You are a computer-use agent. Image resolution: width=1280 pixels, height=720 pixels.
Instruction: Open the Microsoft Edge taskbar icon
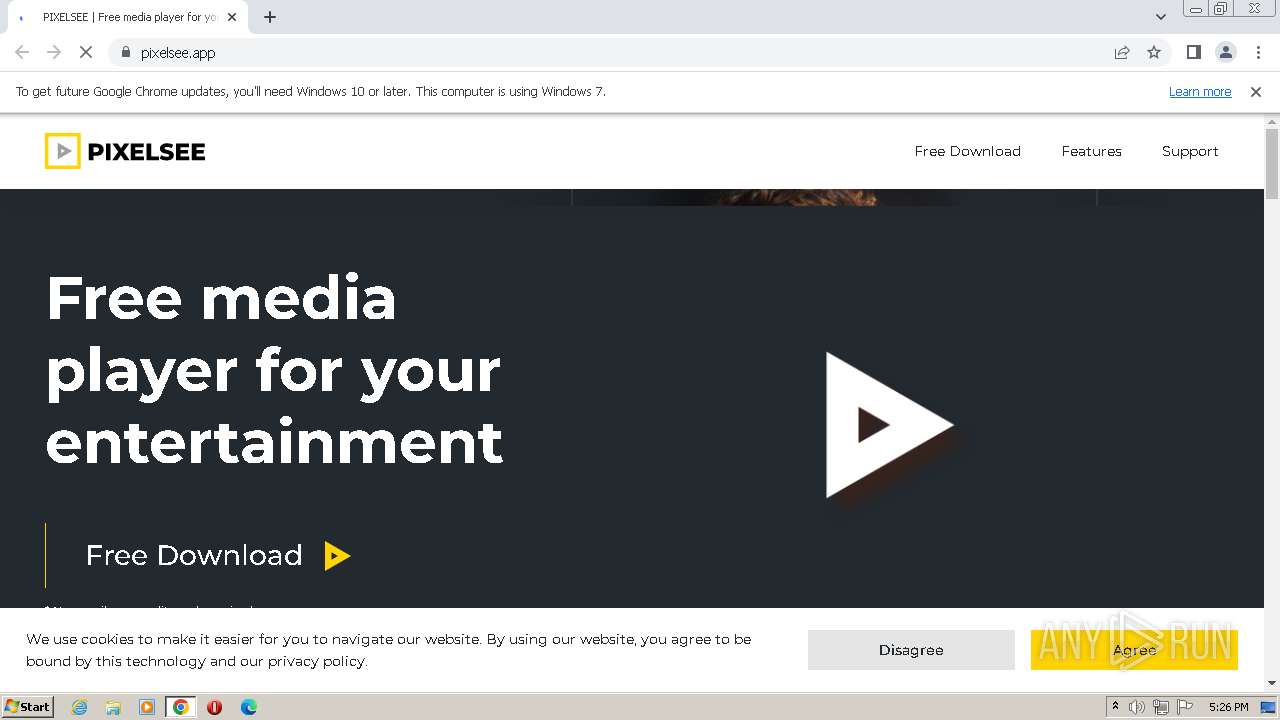point(248,707)
